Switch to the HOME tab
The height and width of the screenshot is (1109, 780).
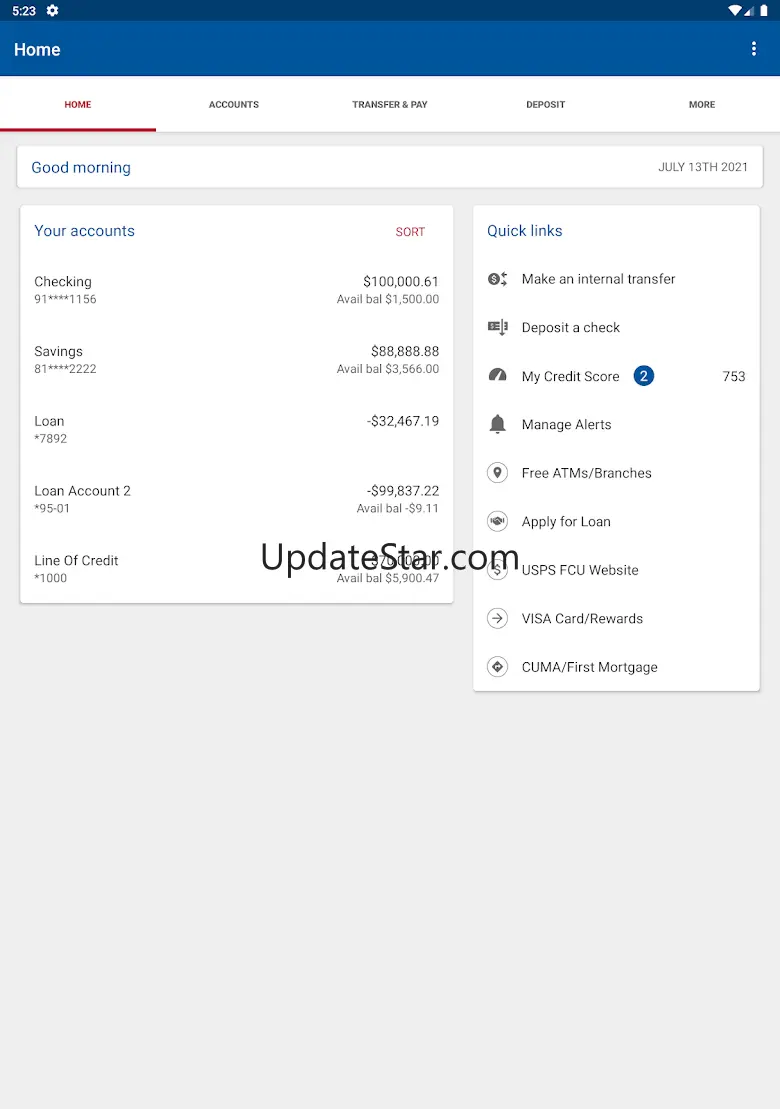click(78, 104)
